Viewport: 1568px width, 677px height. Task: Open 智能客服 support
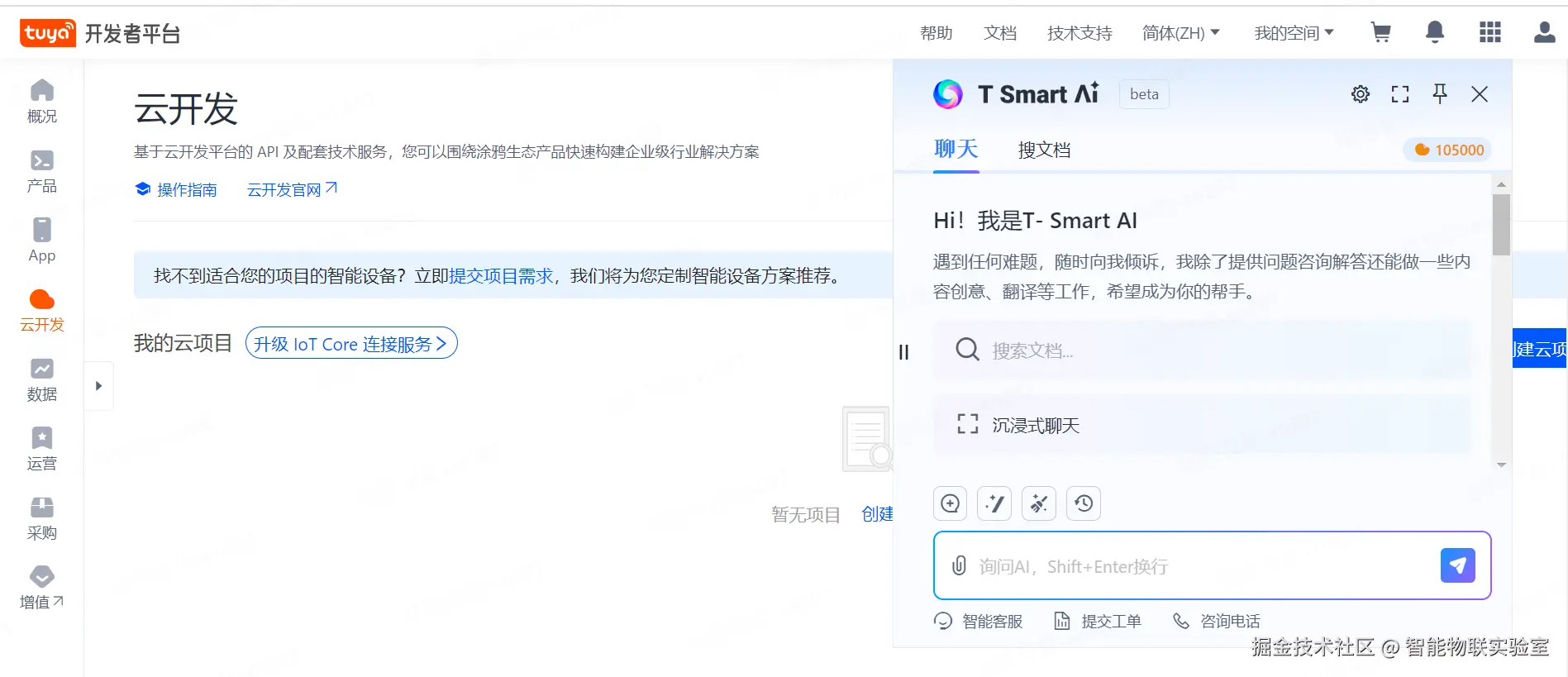click(979, 621)
